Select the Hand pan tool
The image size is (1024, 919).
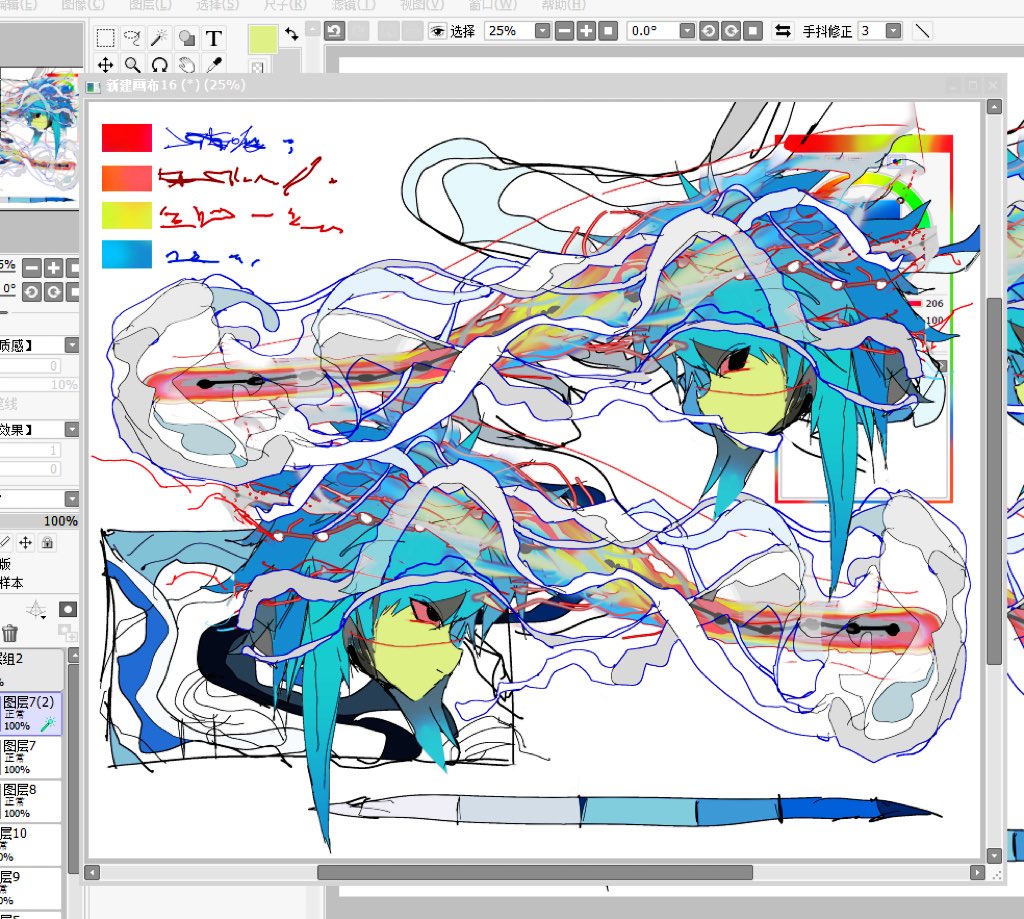pyautogui.click(x=187, y=65)
